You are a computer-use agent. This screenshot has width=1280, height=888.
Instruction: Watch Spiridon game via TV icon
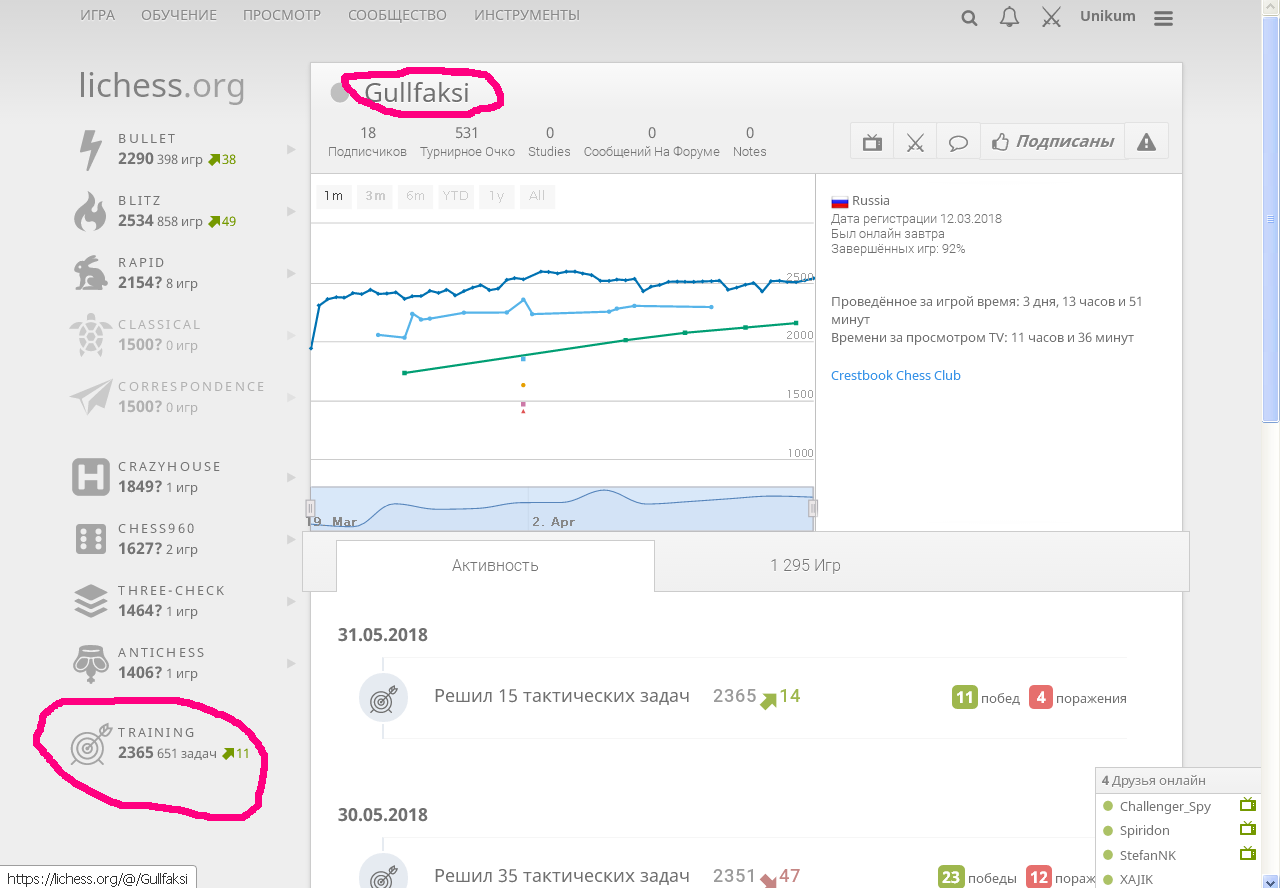1247,829
